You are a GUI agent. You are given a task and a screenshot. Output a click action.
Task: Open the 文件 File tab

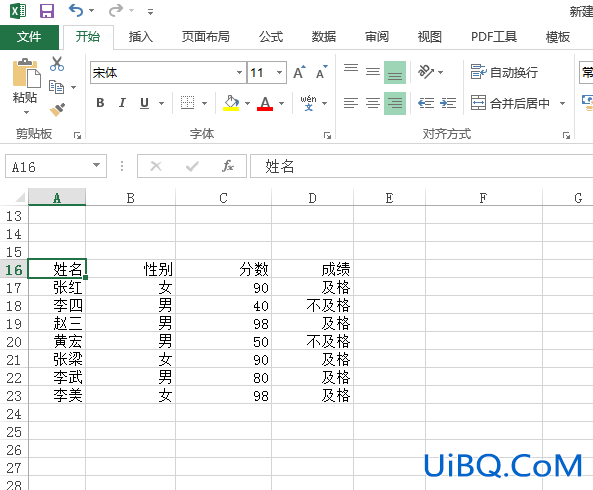(29, 37)
